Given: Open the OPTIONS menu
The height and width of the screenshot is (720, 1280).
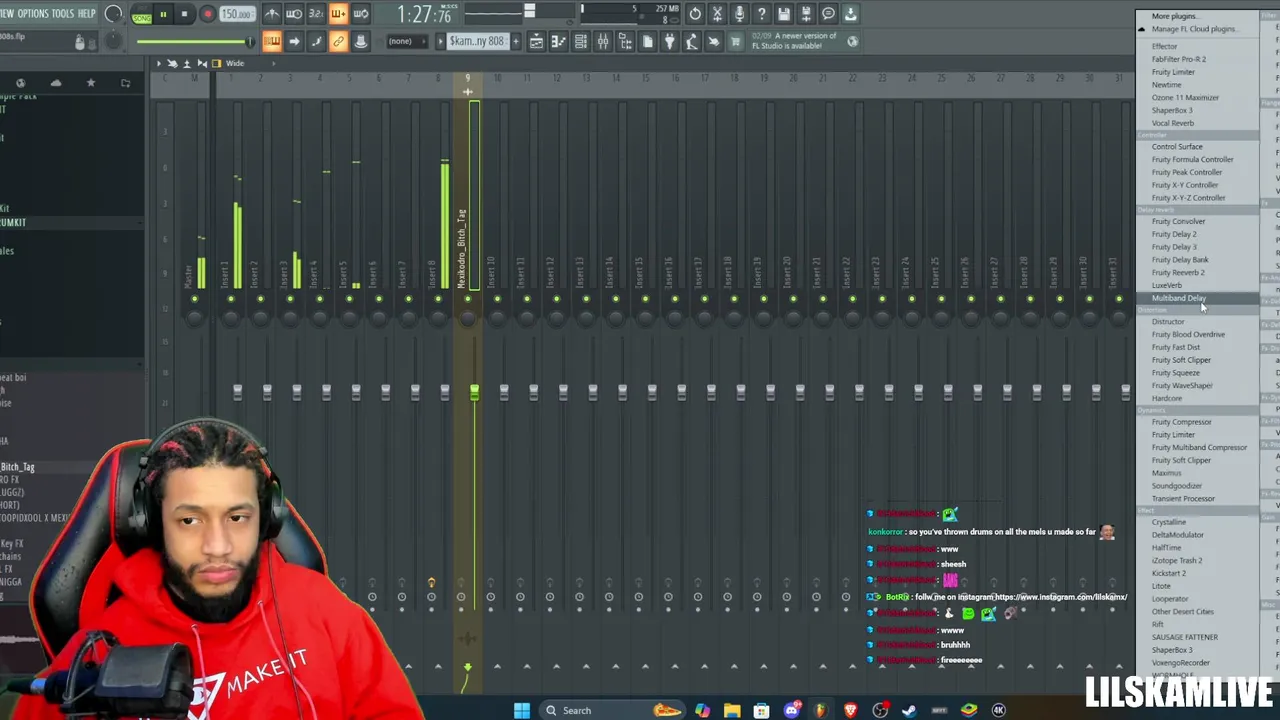Looking at the screenshot, I should (x=33, y=14).
